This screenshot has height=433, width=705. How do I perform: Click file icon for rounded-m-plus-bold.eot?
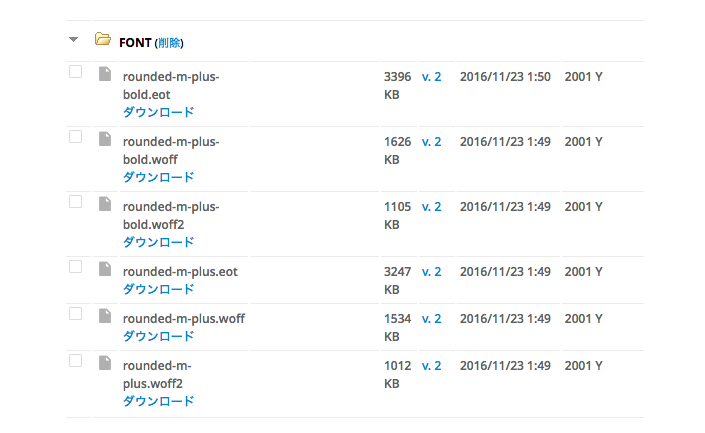(104, 73)
